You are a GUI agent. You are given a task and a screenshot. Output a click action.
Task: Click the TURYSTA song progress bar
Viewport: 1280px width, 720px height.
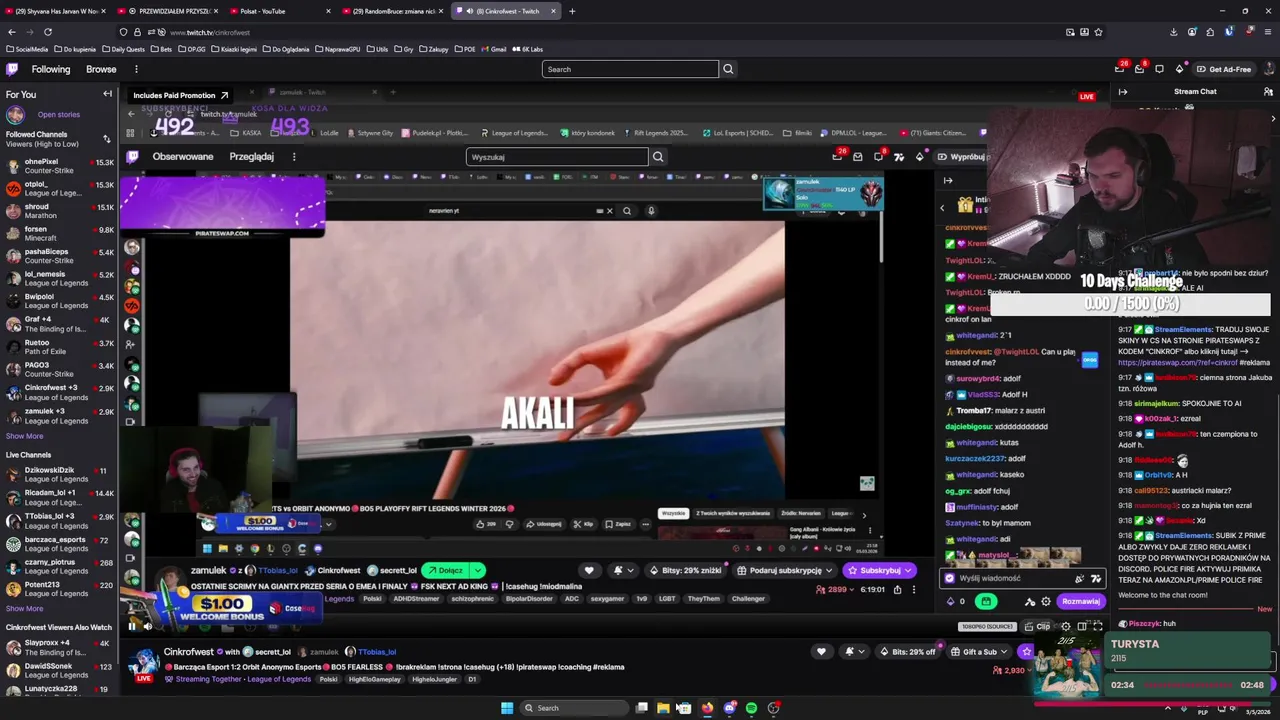tap(1188, 685)
